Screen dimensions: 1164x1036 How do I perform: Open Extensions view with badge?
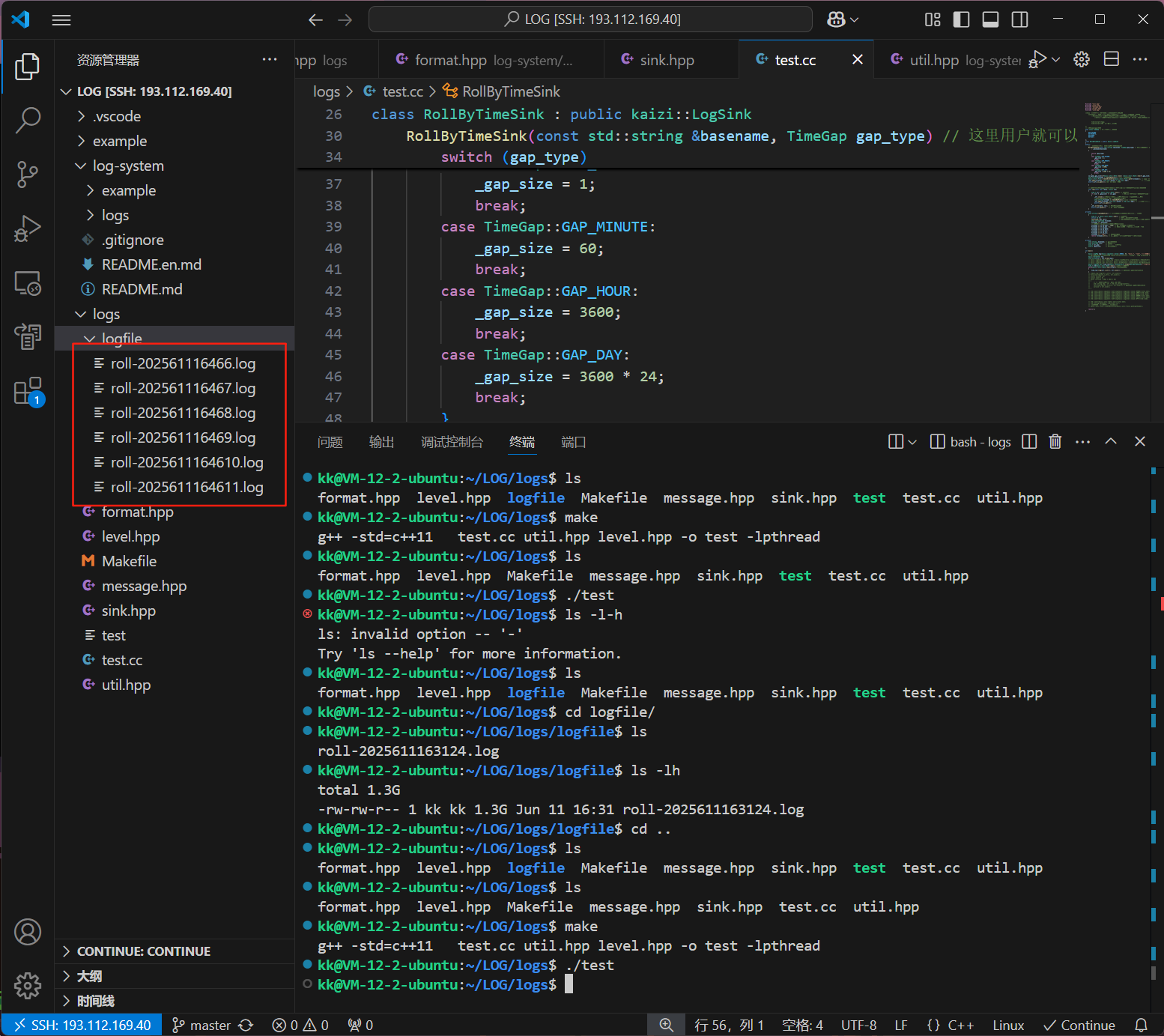coord(27,391)
